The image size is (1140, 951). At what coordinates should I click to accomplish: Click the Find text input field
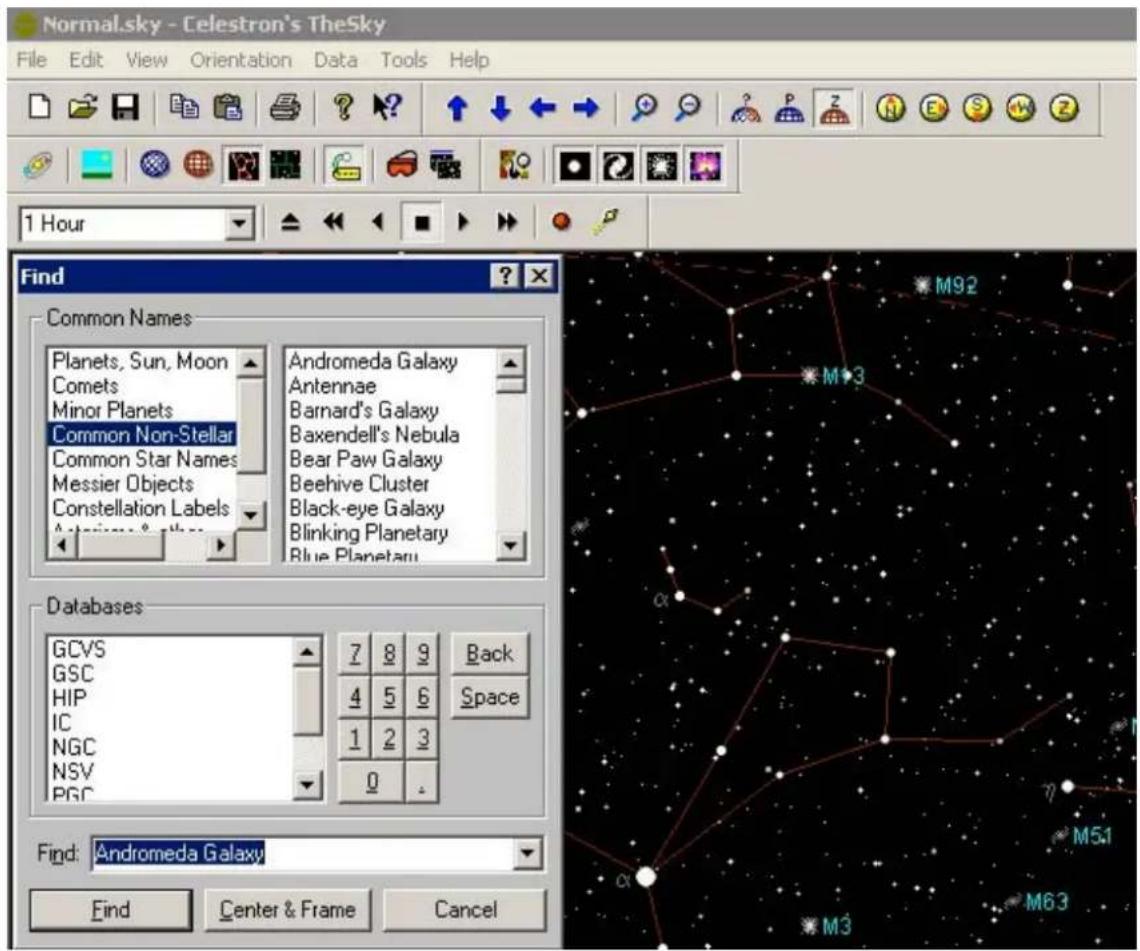(x=303, y=853)
